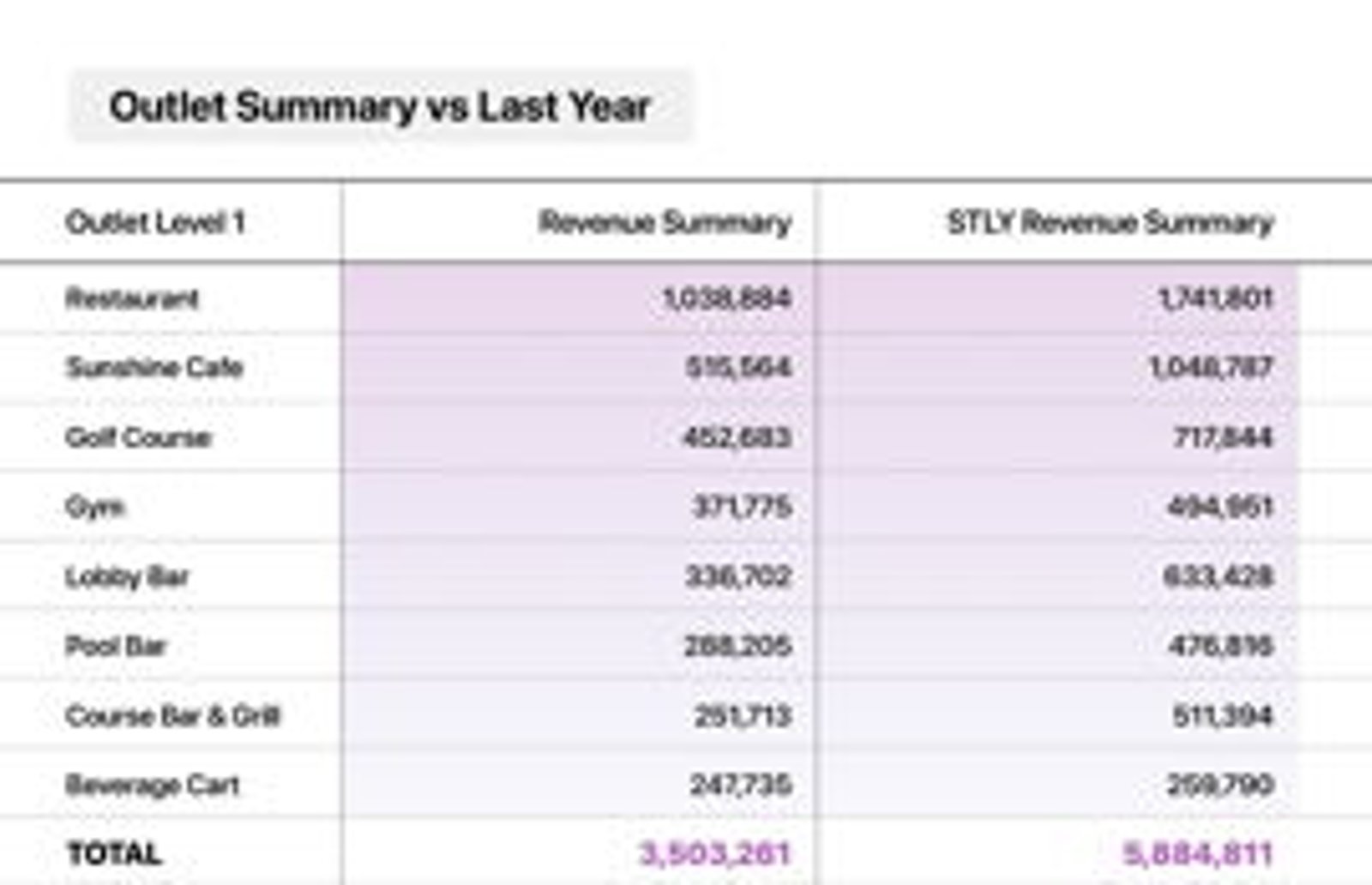
Task: Click Restaurant STLY value 1,741,801
Action: point(1216,299)
